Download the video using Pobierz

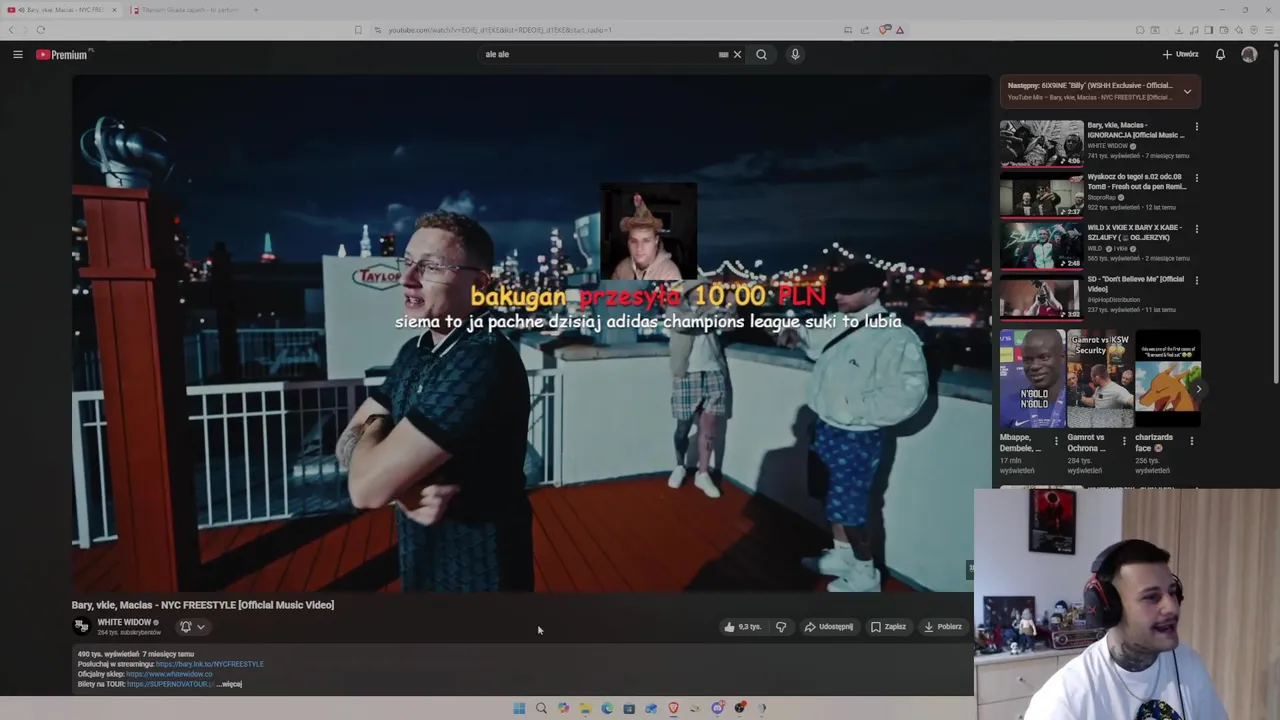coord(943,627)
